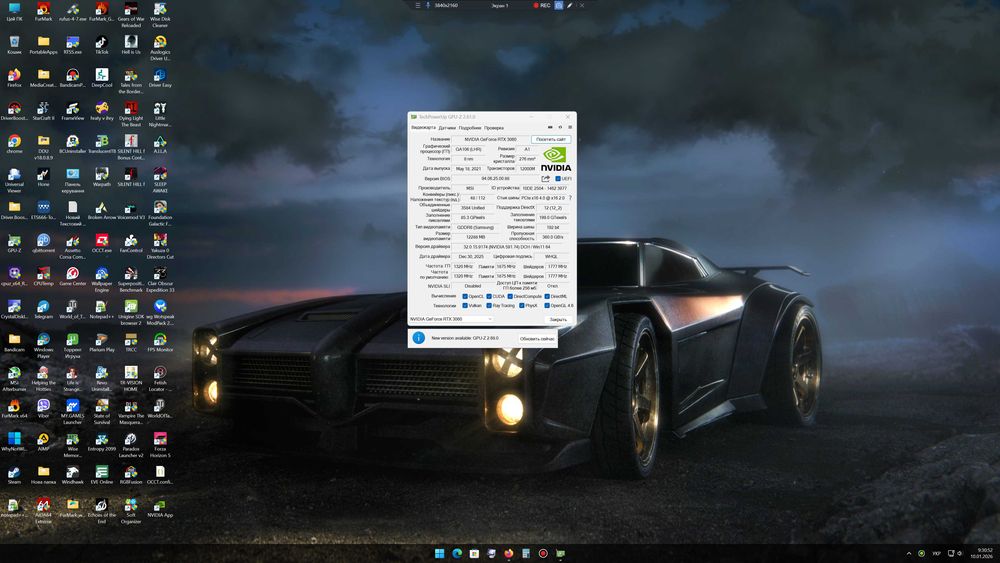
Task: Toggle the DirectCompute checkbox
Action: 510,296
